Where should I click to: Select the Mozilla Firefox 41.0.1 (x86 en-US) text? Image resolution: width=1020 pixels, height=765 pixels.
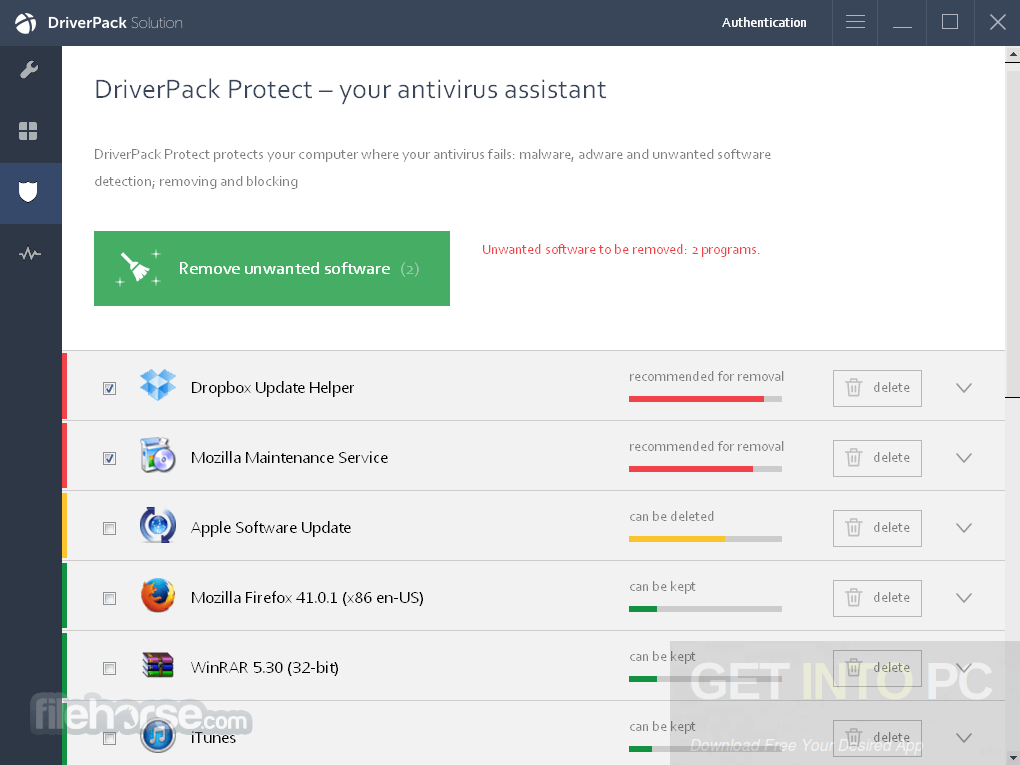point(307,598)
